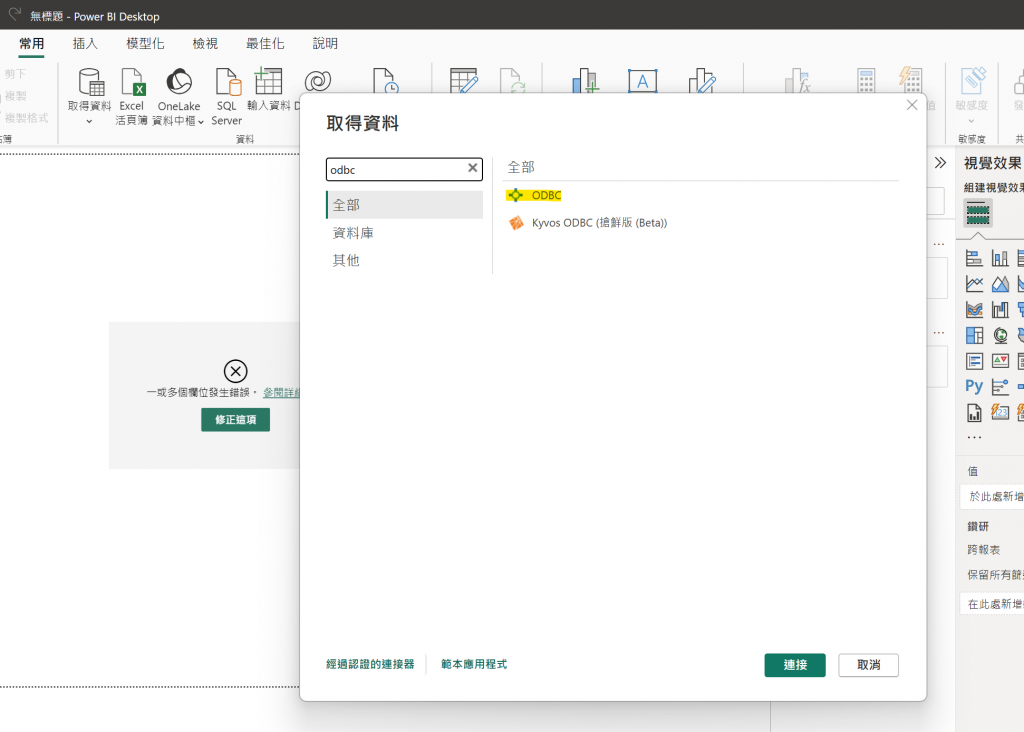Switch to the 說明 ribbon tab
The height and width of the screenshot is (732, 1024).
[x=325, y=44]
